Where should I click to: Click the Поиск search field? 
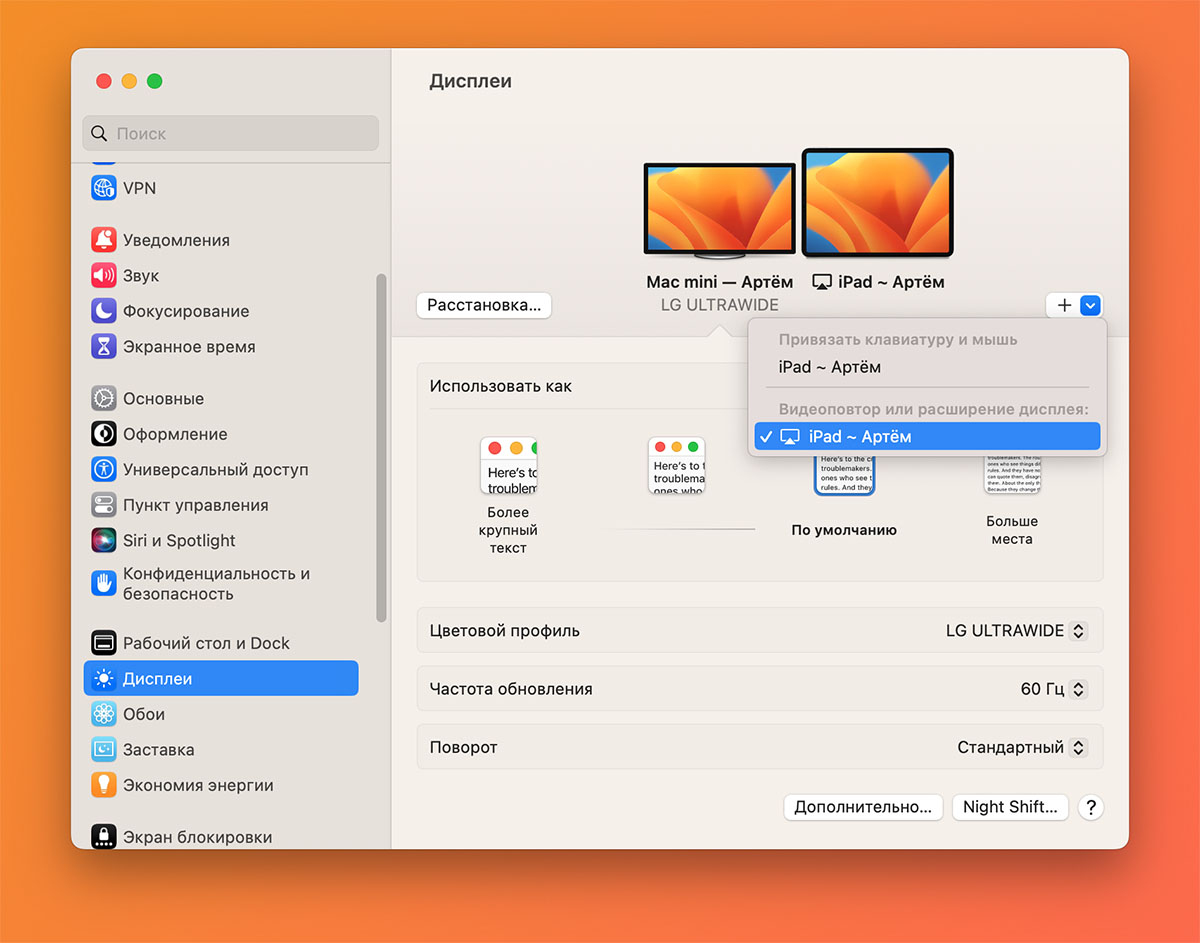coord(231,133)
